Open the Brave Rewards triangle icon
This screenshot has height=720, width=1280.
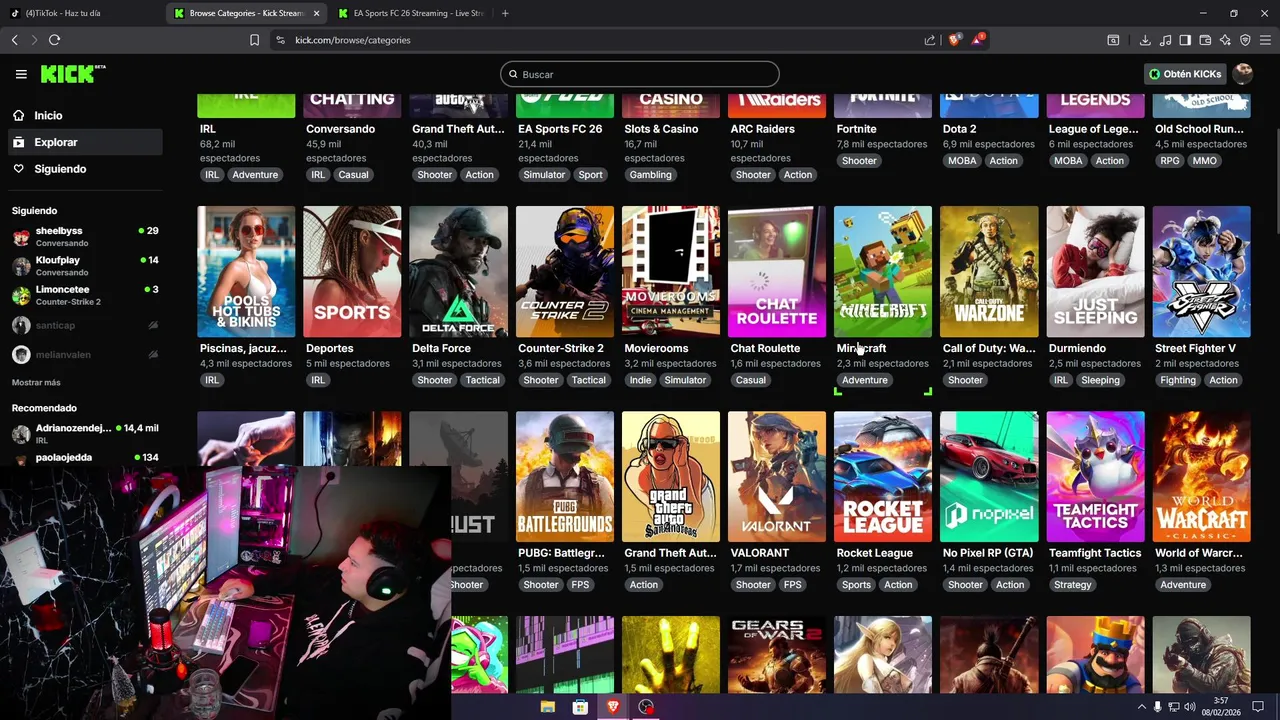click(x=979, y=40)
